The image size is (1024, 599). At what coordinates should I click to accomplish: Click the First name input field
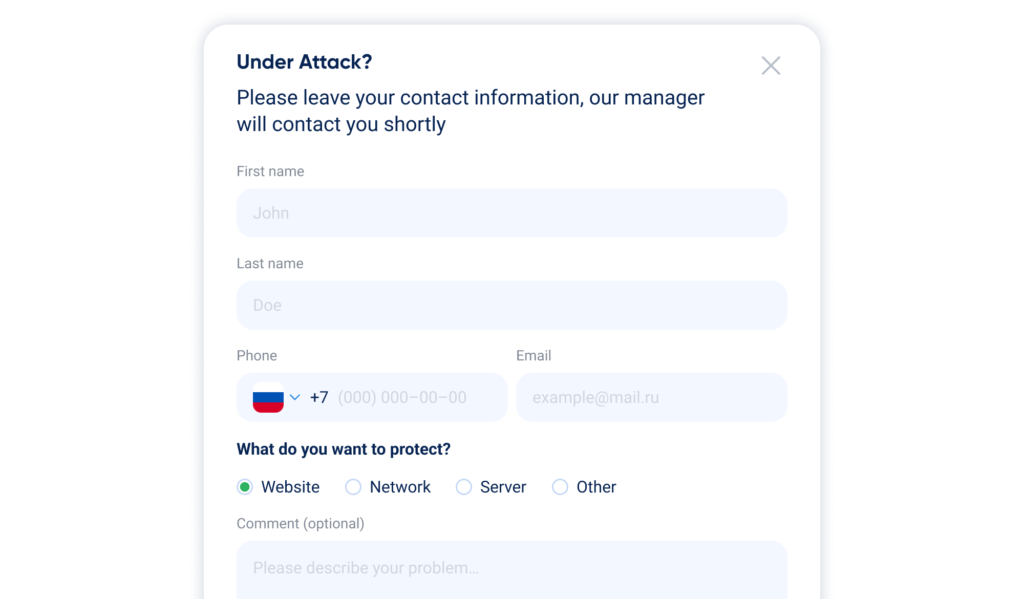point(511,212)
